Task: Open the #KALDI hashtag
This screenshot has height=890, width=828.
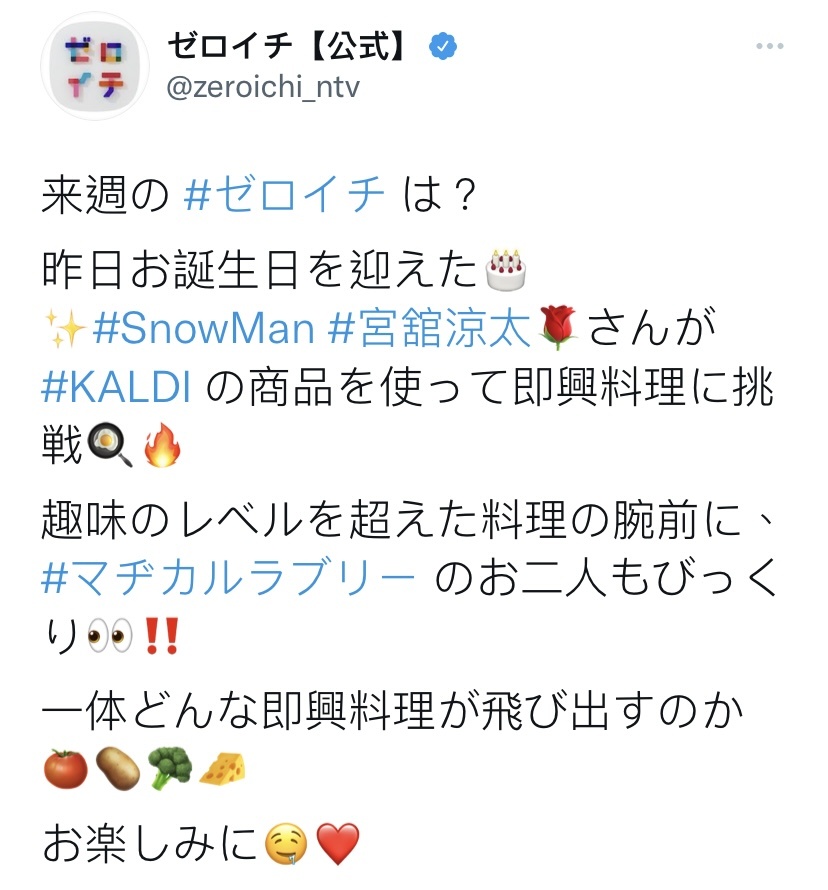Action: click(x=116, y=388)
